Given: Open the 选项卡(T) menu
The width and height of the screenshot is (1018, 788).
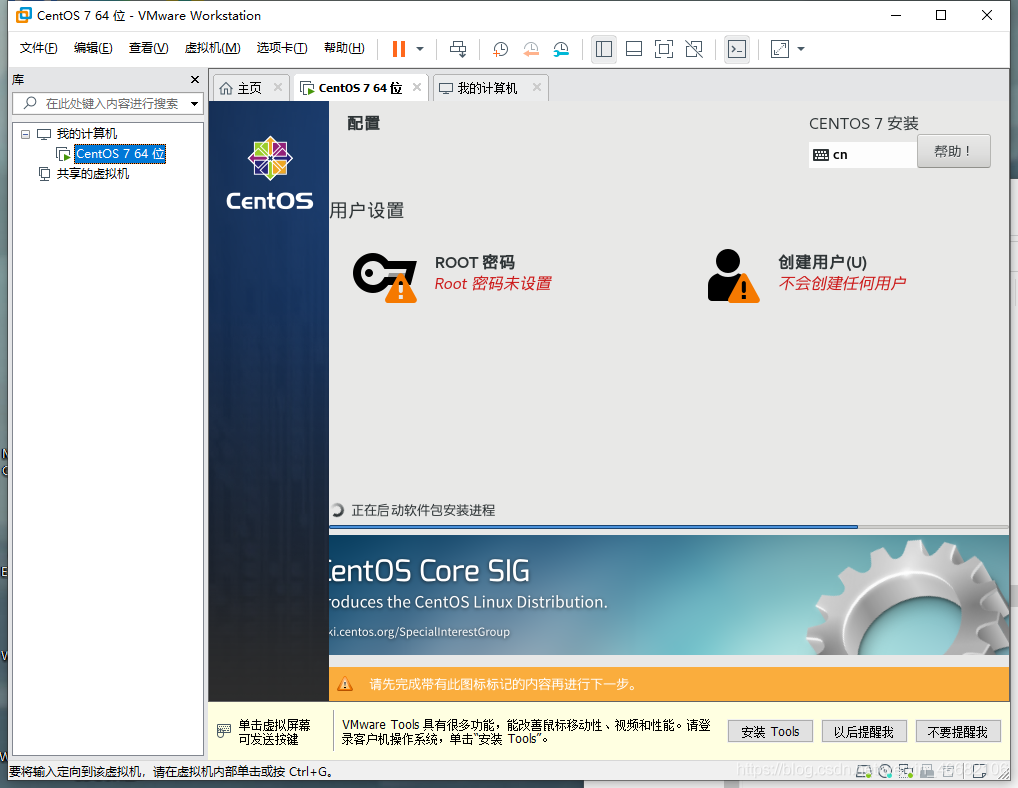Looking at the screenshot, I should [282, 48].
